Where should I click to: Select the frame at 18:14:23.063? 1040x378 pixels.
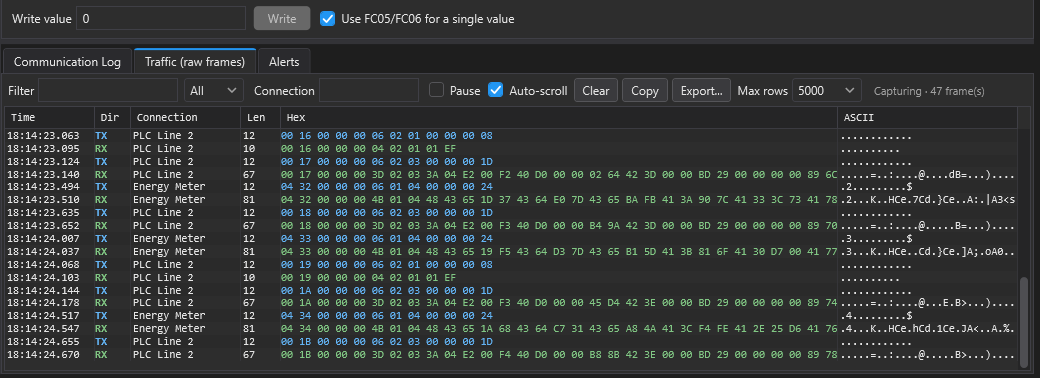pyautogui.click(x=511, y=136)
